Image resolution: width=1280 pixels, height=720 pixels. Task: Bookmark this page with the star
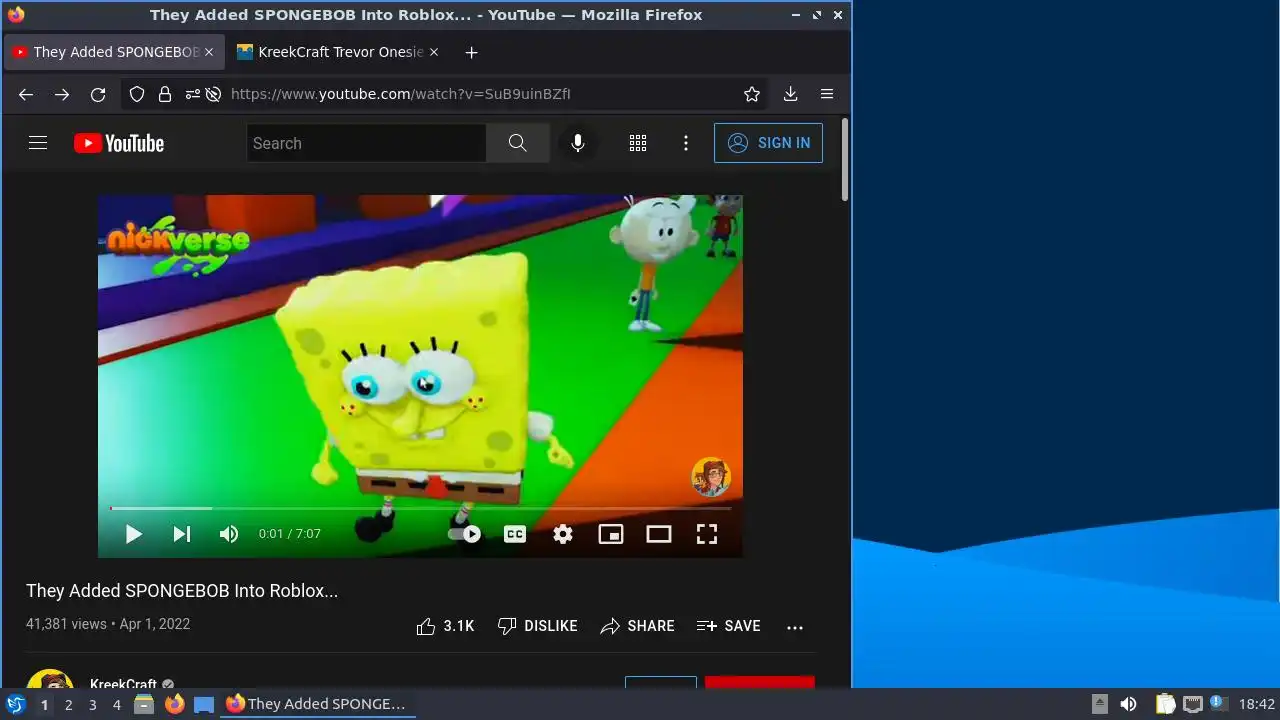[x=752, y=94]
